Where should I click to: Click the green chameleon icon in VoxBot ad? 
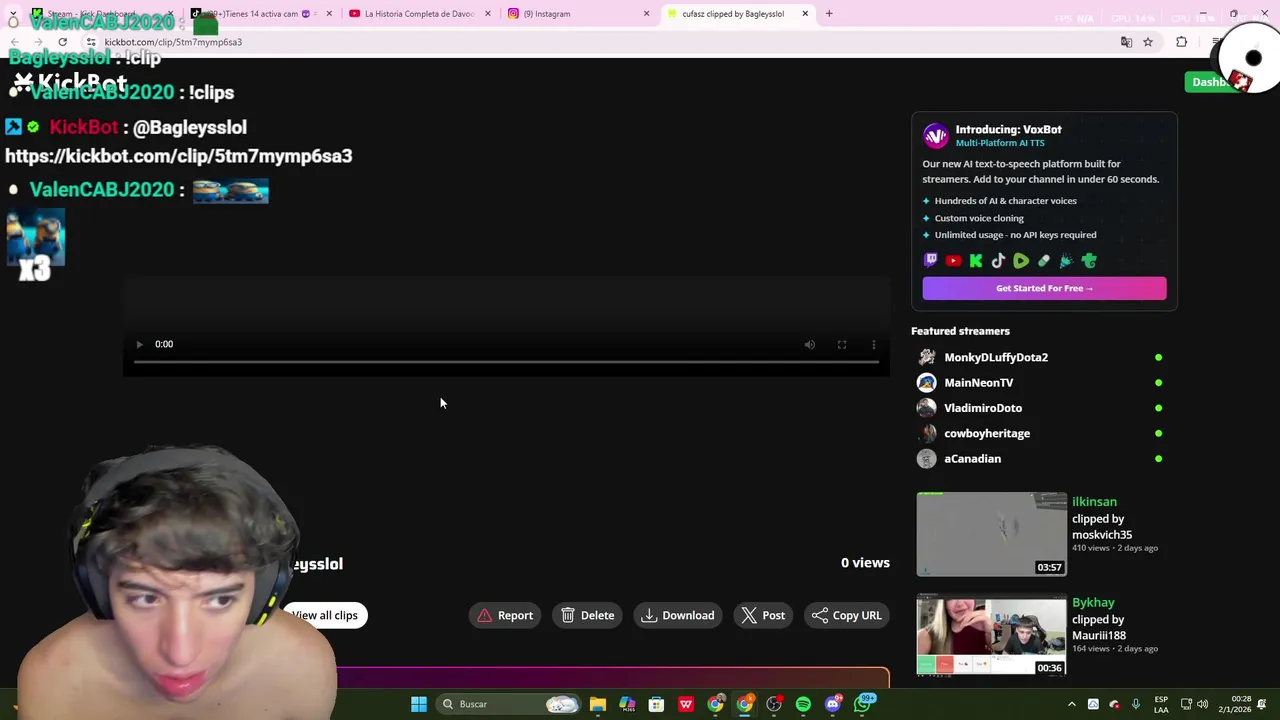1089,261
